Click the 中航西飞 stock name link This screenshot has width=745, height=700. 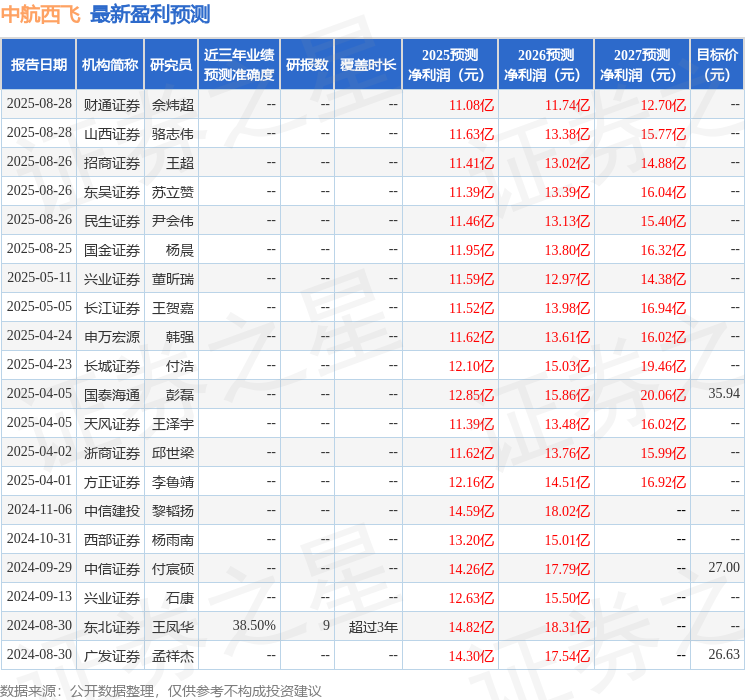(41, 15)
